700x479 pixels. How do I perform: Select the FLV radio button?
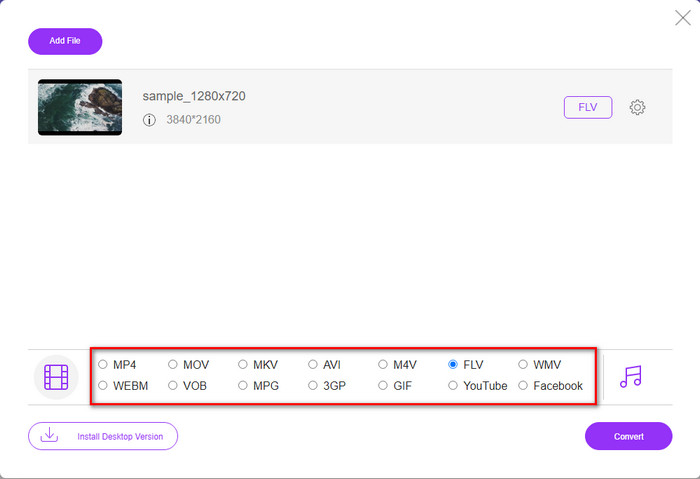(453, 364)
